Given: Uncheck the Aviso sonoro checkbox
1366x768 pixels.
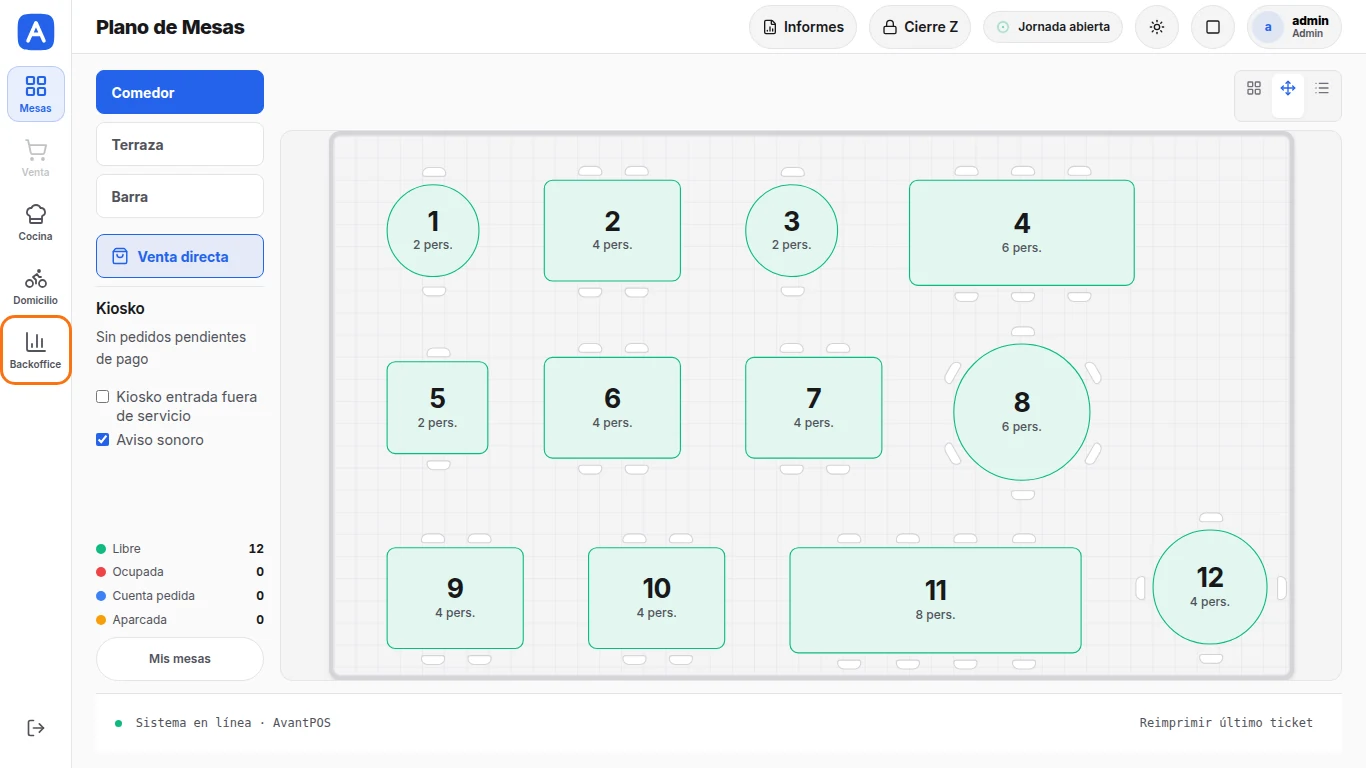Looking at the screenshot, I should click(x=102, y=439).
